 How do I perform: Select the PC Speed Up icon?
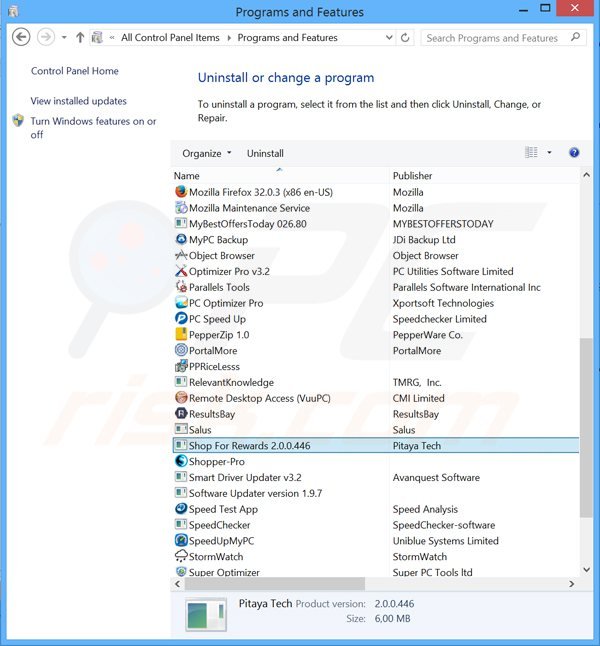181,318
